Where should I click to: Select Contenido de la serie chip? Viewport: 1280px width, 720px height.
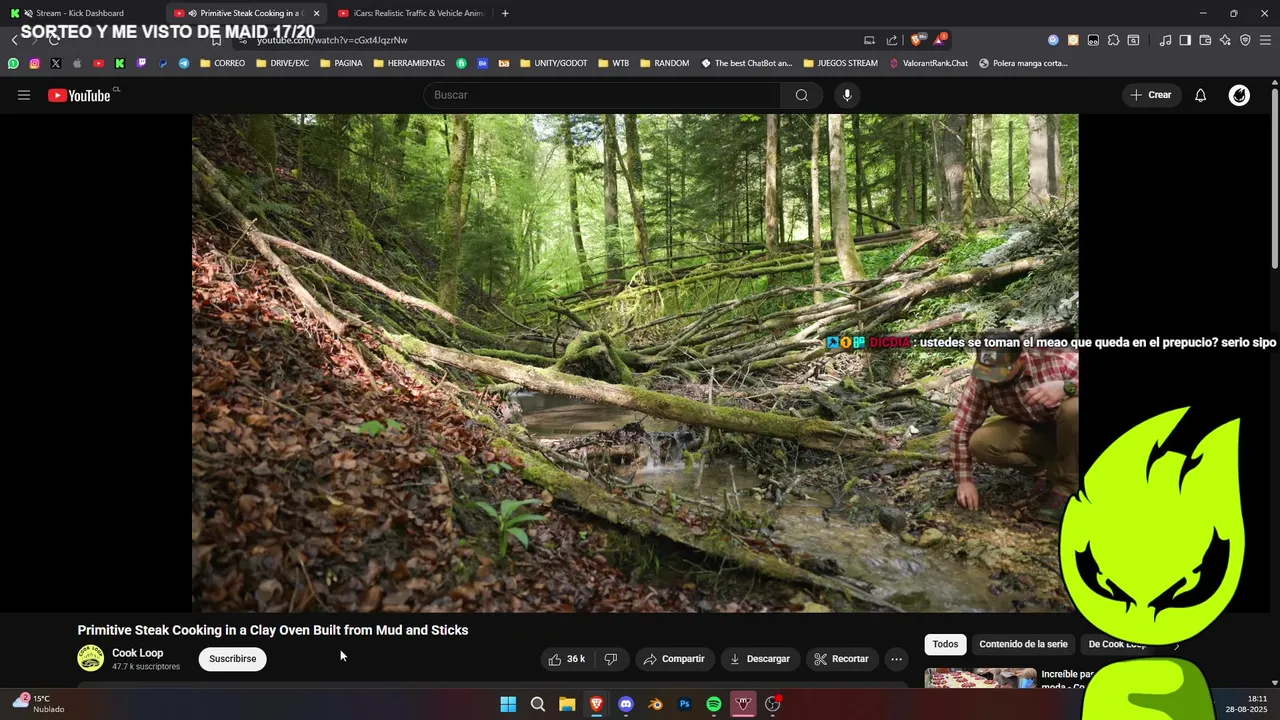click(1023, 644)
